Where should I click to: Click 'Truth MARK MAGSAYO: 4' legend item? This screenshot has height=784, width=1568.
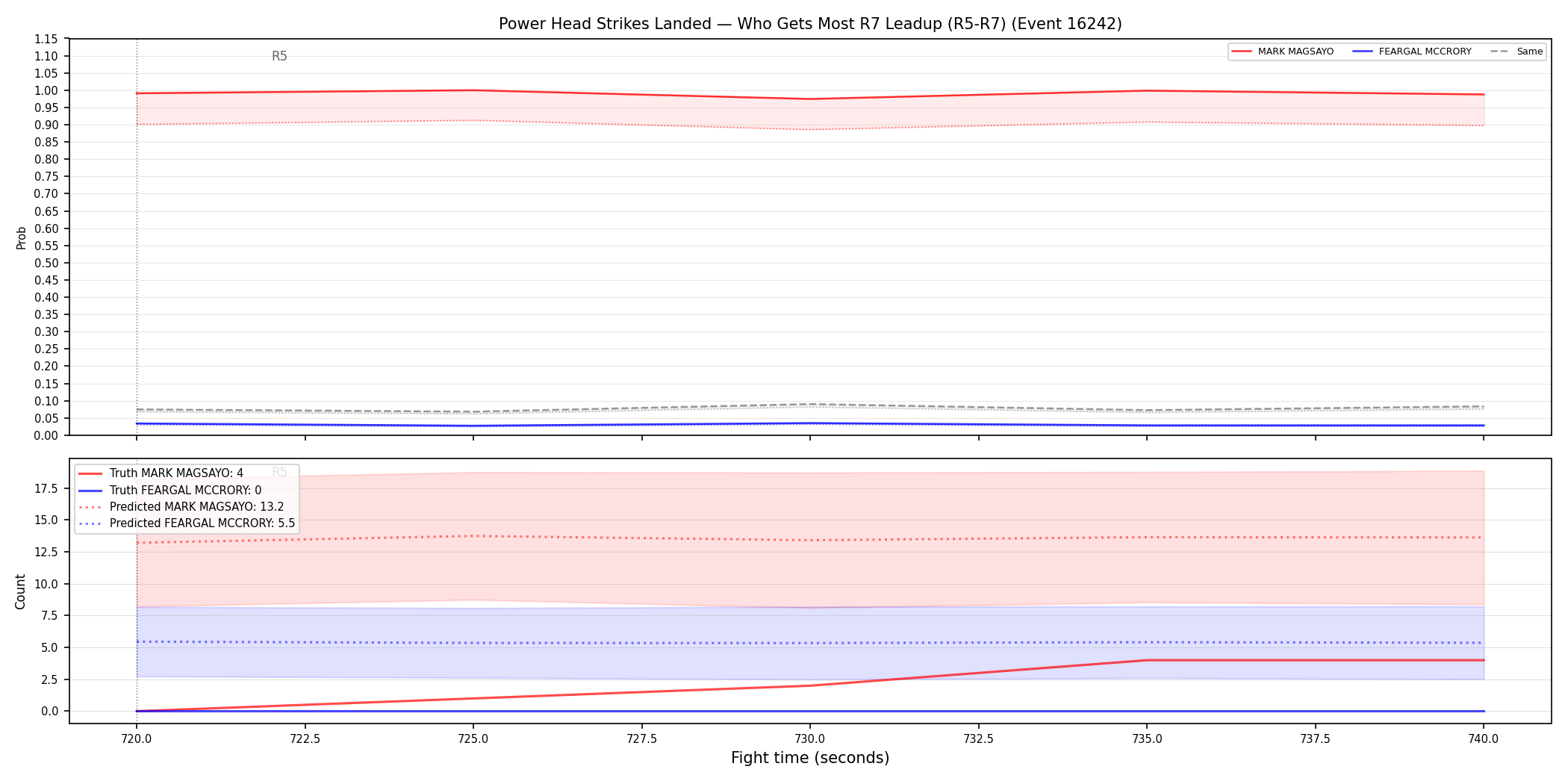(x=161, y=473)
